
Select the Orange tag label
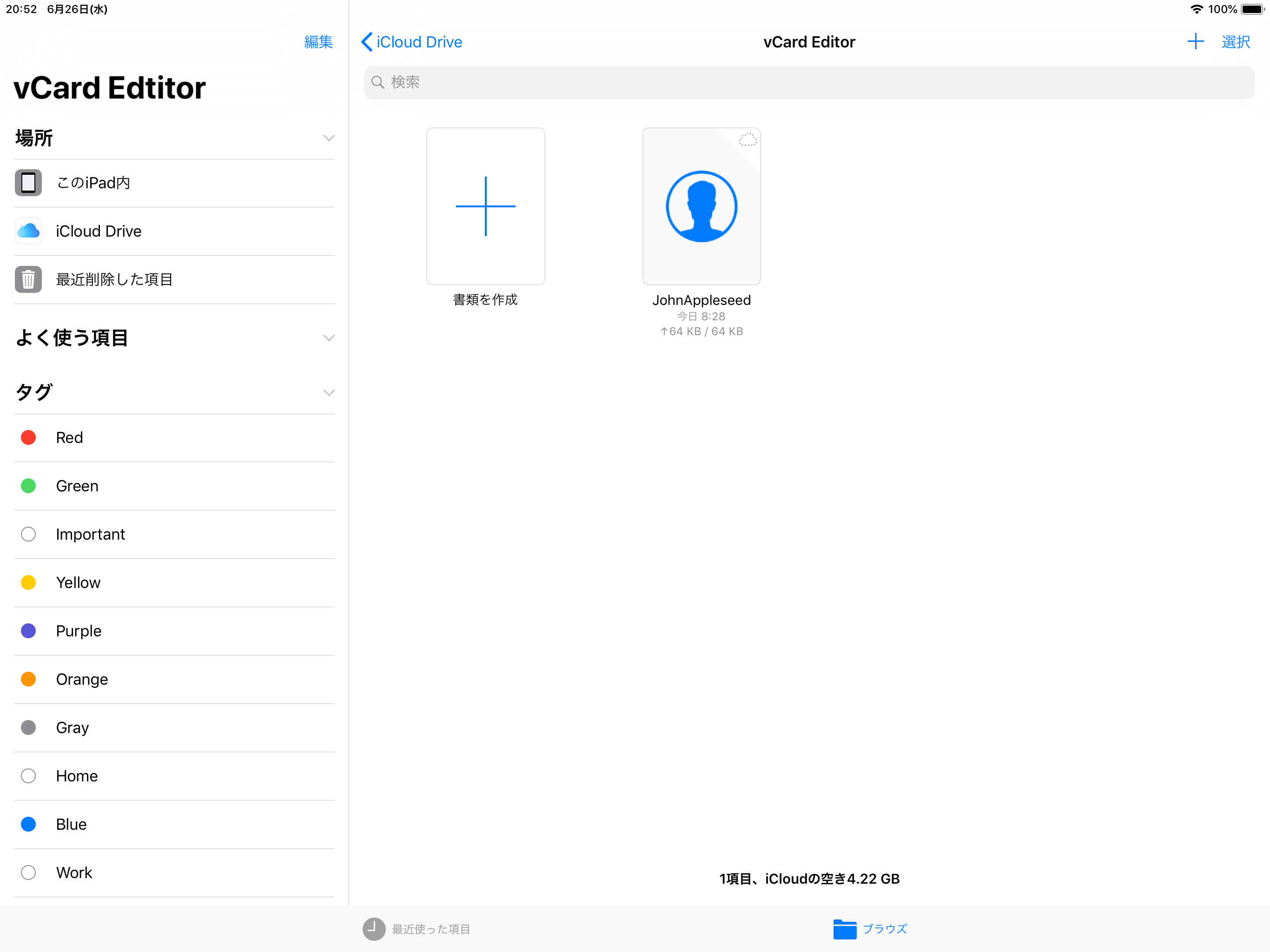pyautogui.click(x=81, y=679)
